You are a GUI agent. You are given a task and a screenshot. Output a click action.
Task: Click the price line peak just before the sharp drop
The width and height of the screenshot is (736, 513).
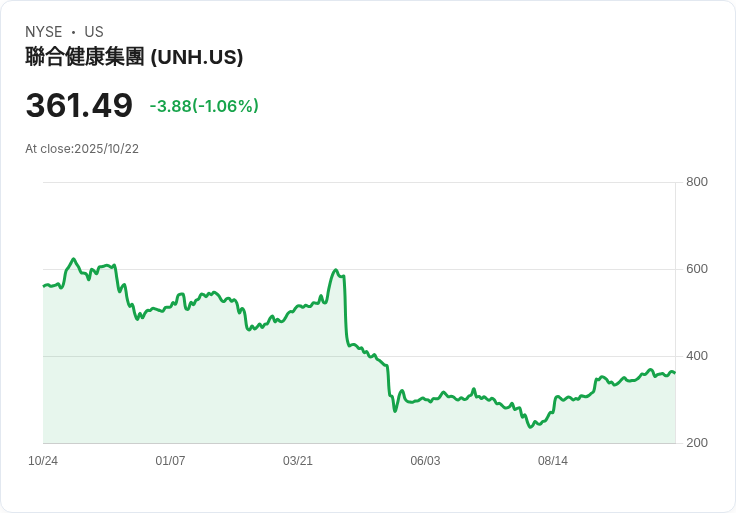(x=336, y=270)
